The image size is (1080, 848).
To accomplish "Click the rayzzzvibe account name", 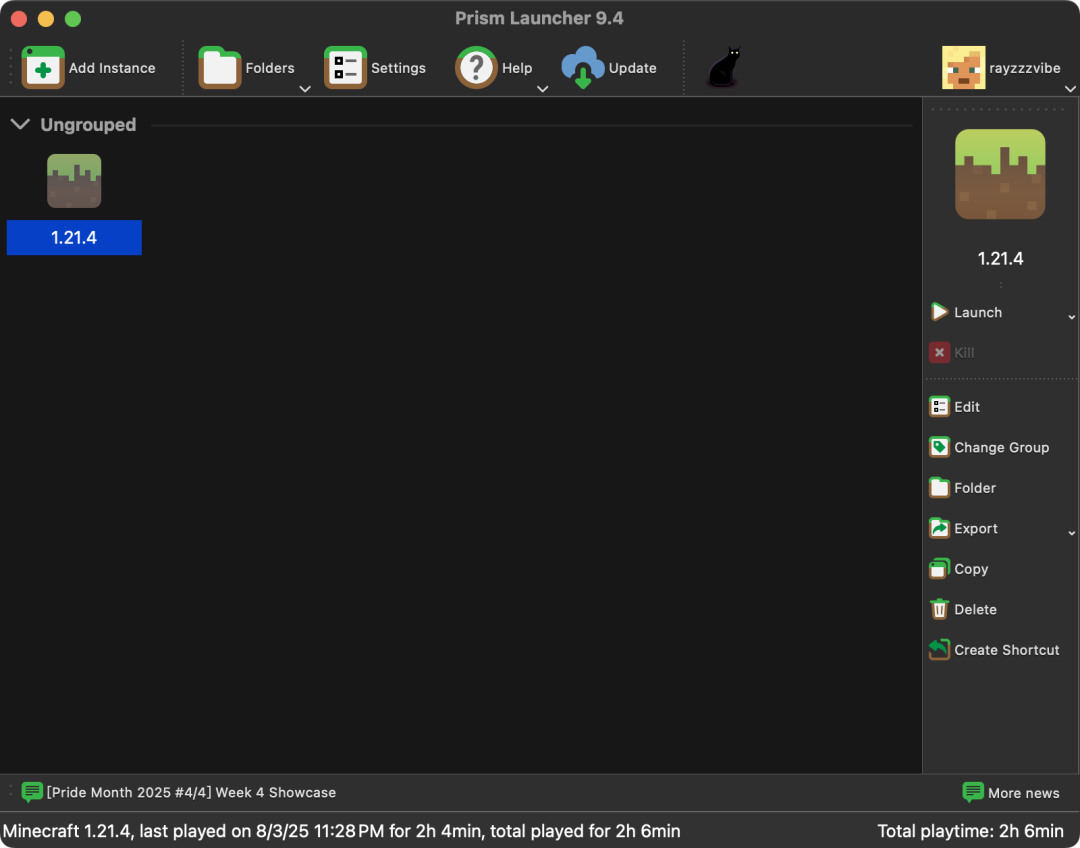I will (1025, 68).
